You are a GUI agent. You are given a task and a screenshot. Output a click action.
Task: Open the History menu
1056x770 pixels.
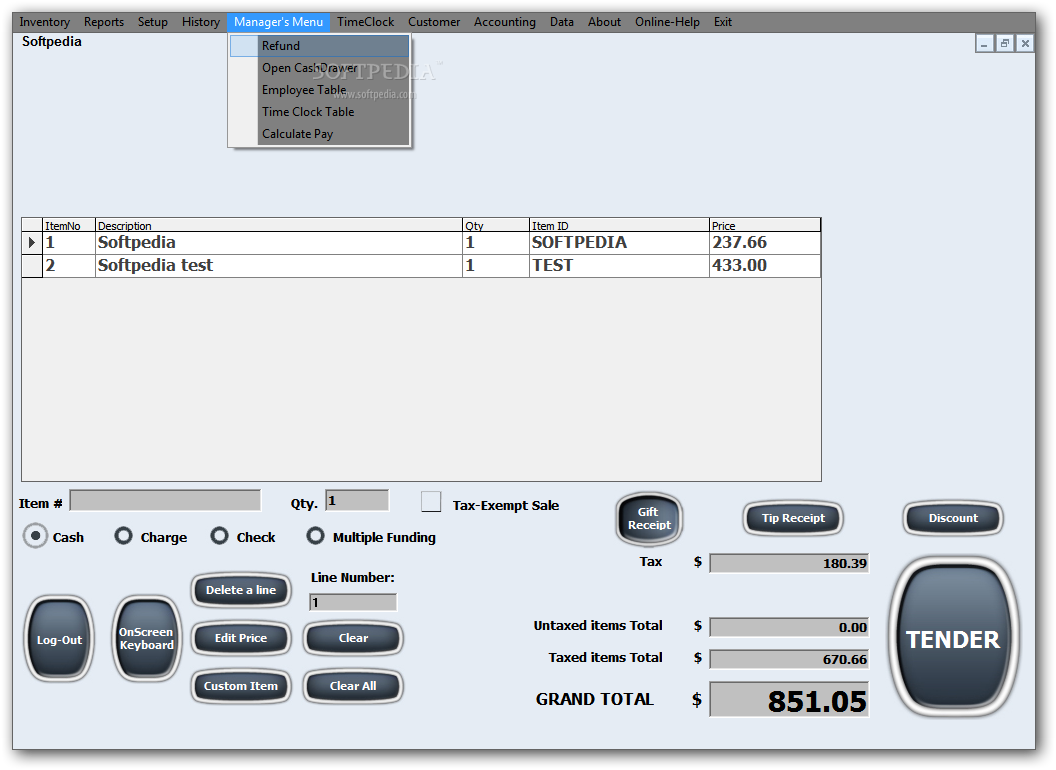click(x=201, y=22)
